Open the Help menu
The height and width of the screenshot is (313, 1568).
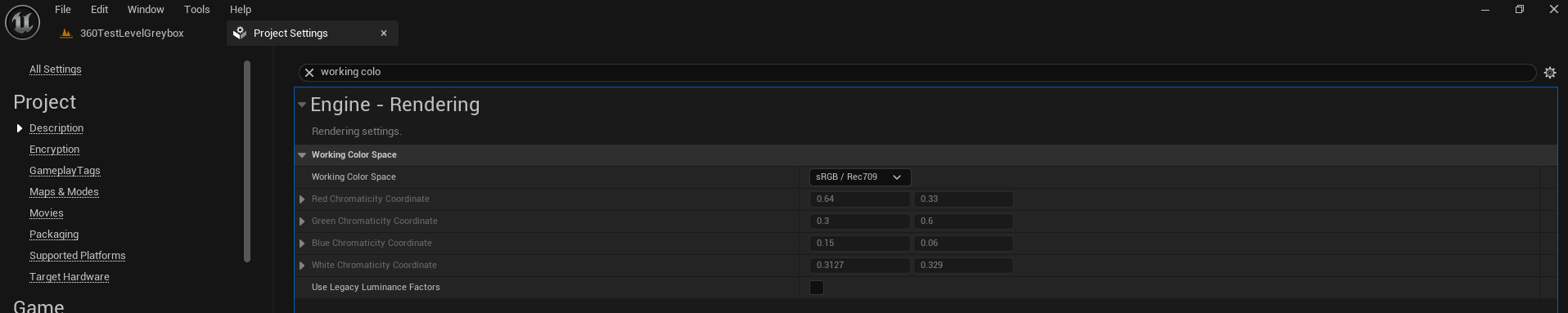(x=241, y=10)
